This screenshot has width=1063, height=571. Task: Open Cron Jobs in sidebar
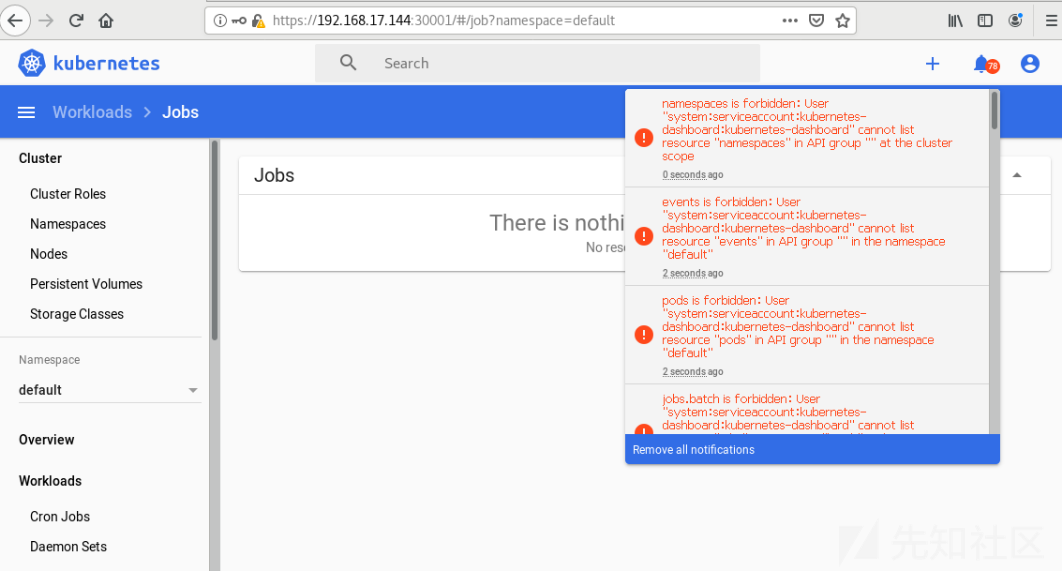point(60,517)
